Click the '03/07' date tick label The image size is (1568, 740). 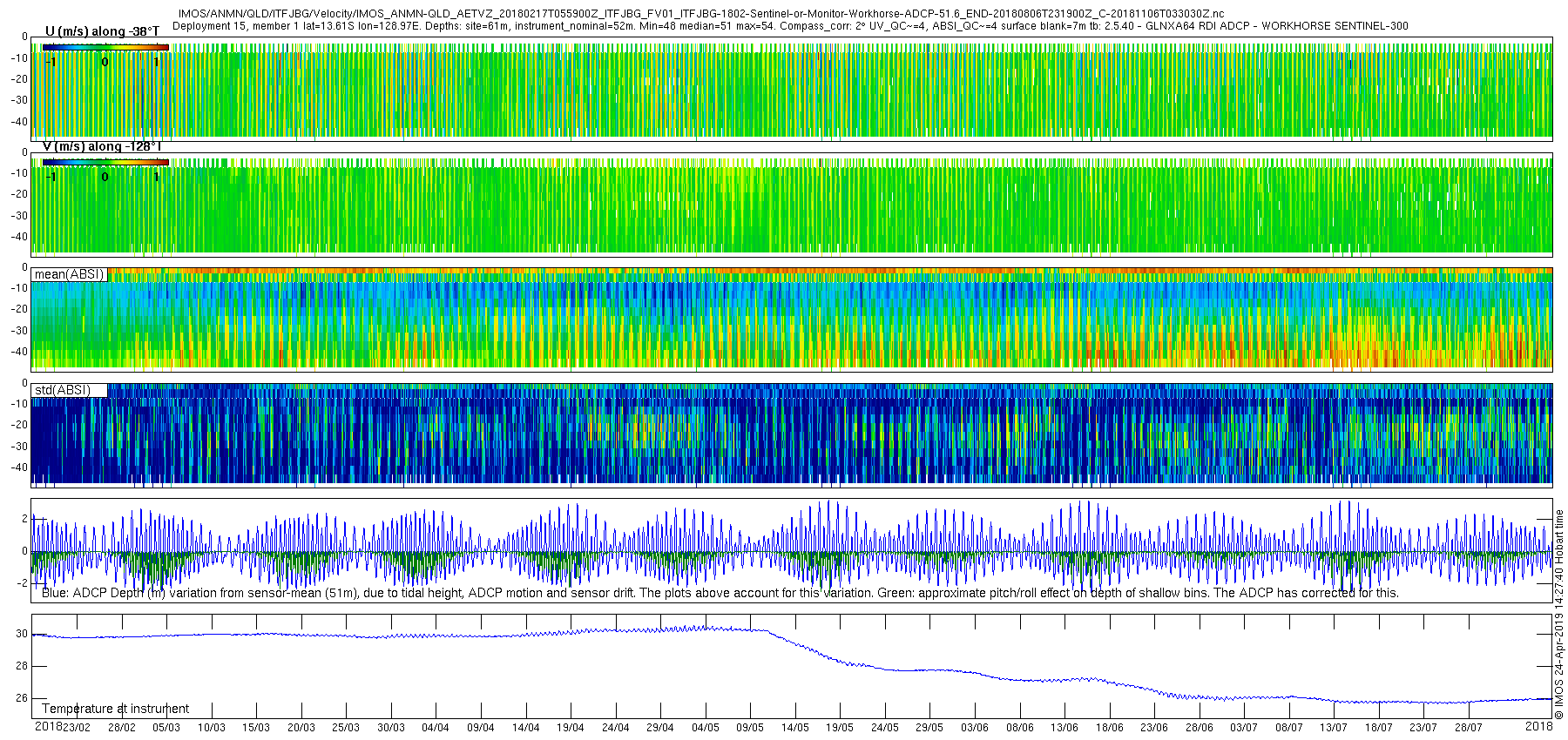1244,727
